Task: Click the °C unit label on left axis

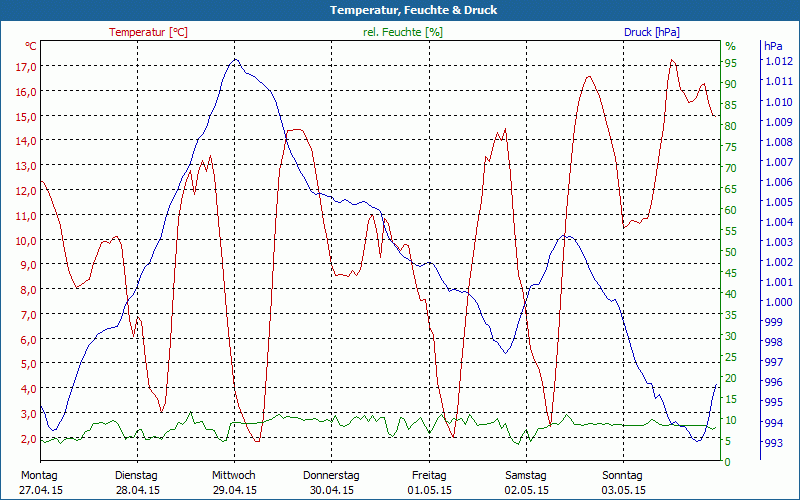Action: tap(31, 46)
